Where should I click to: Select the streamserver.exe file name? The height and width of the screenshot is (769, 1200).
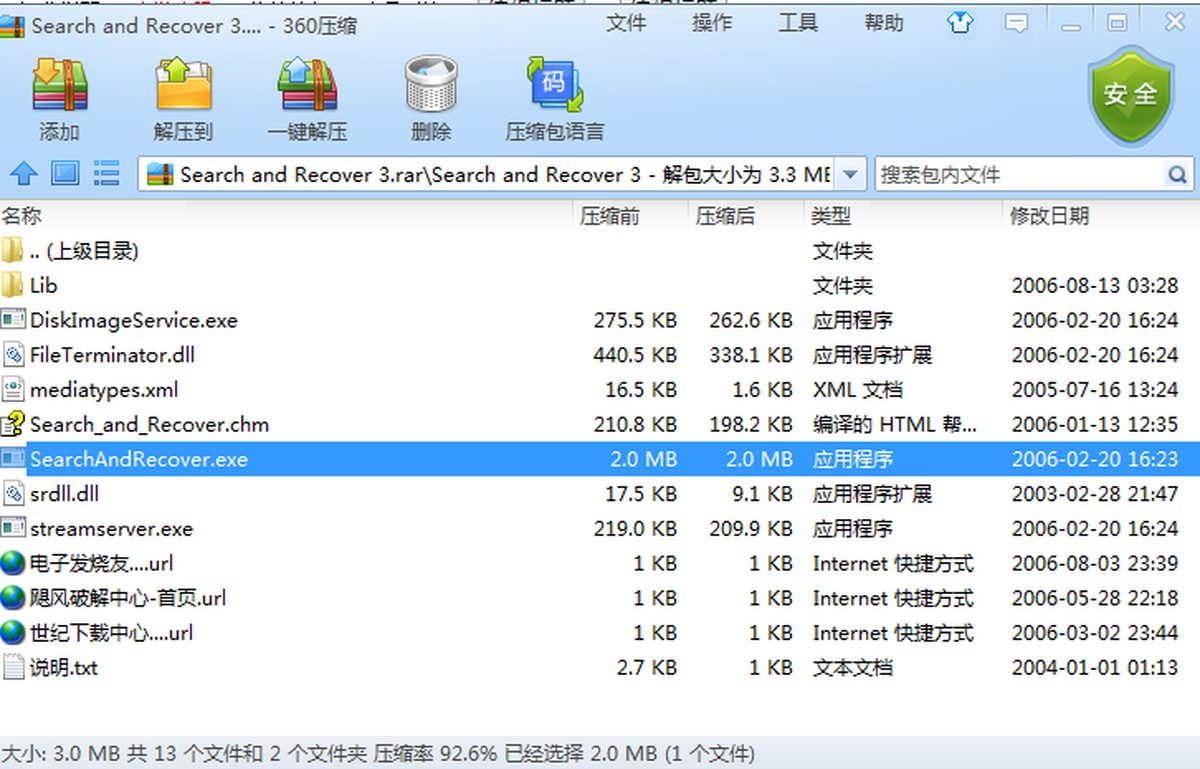click(x=112, y=529)
